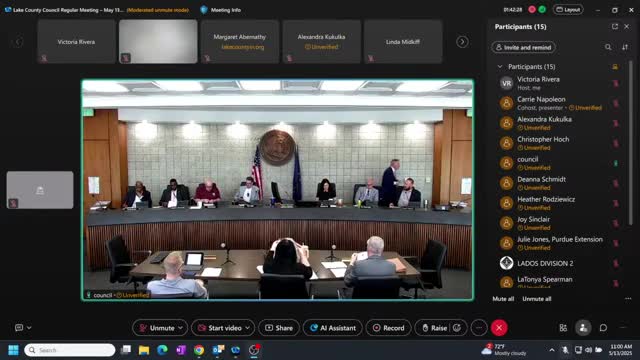Click Start video button
Viewport: 640px width, 360px height.
[220, 328]
